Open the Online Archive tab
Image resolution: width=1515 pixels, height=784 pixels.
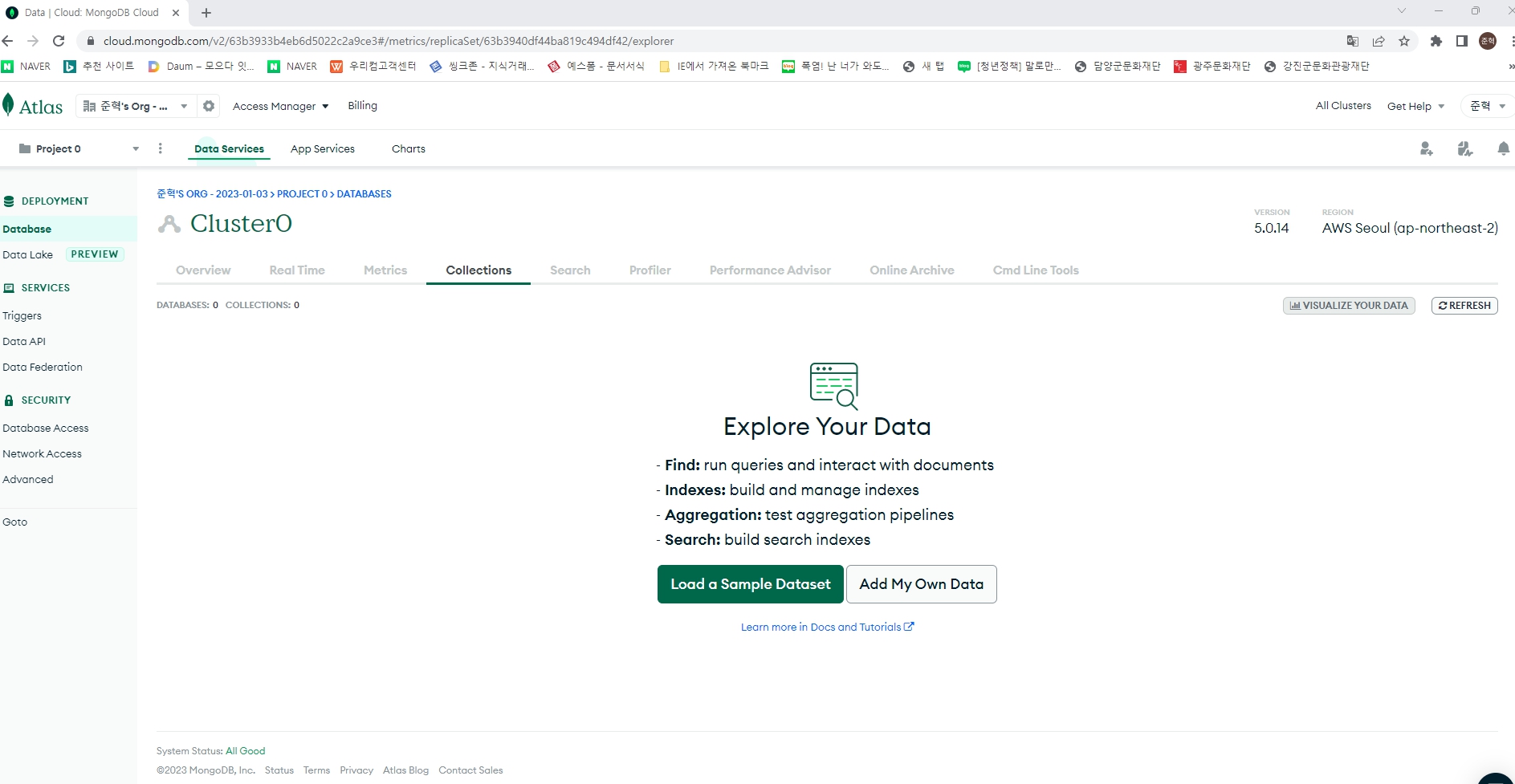coord(912,270)
